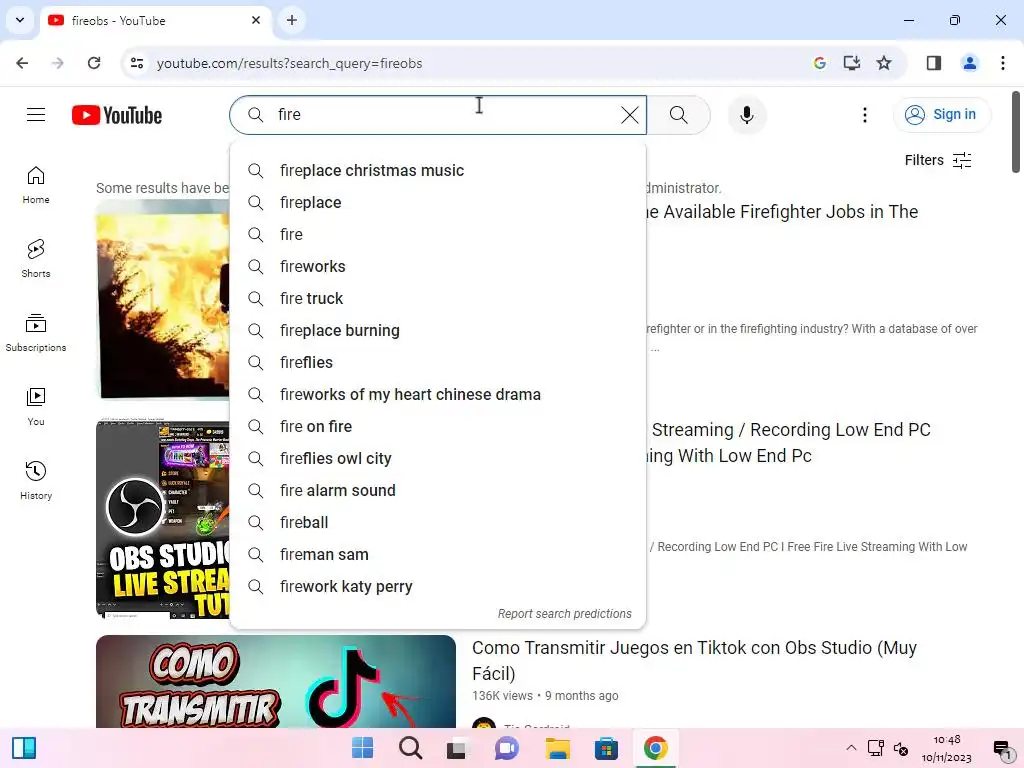1024x768 pixels.
Task: Click the Chrome icon in the taskbar
Action: [x=655, y=748]
